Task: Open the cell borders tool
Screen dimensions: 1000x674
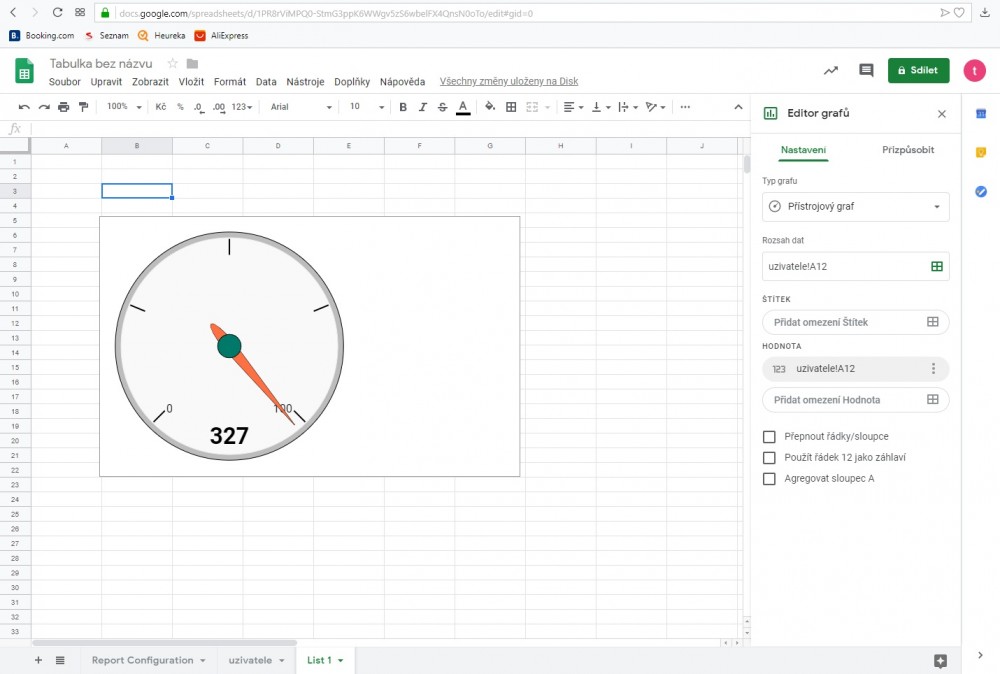Action: click(511, 107)
